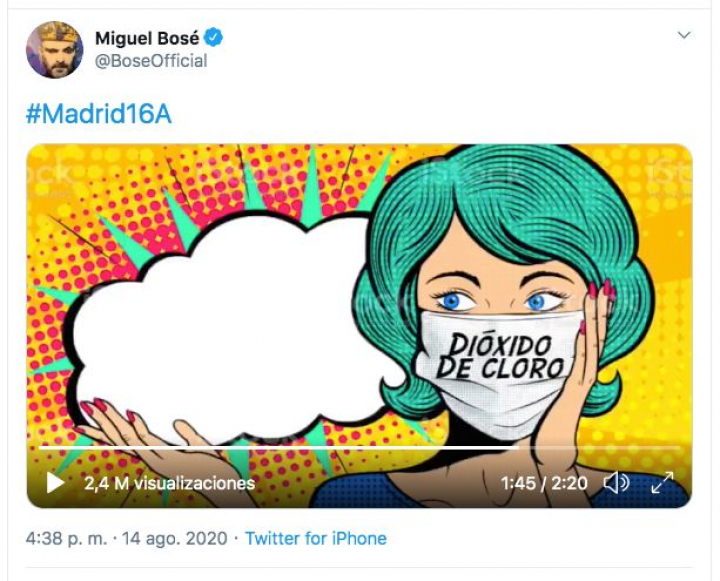
Task: Play the video in the tweet
Action: point(55,483)
